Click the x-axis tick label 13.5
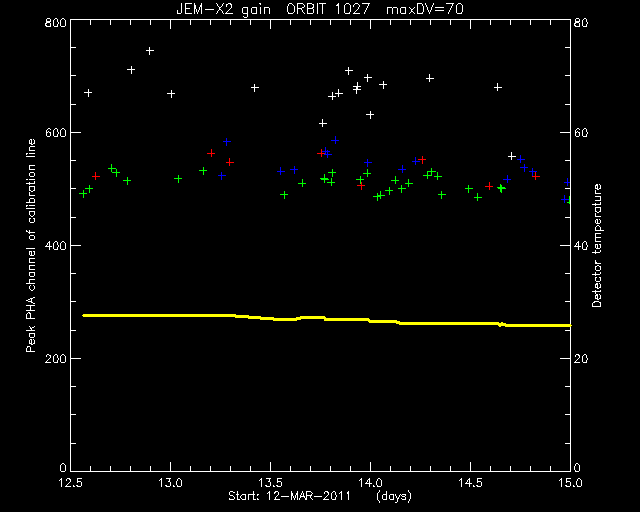 pyautogui.click(x=271, y=483)
